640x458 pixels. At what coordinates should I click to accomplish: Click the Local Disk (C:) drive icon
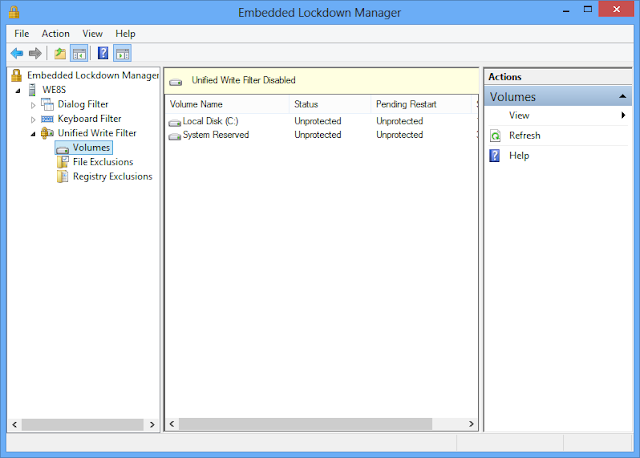click(x=175, y=122)
